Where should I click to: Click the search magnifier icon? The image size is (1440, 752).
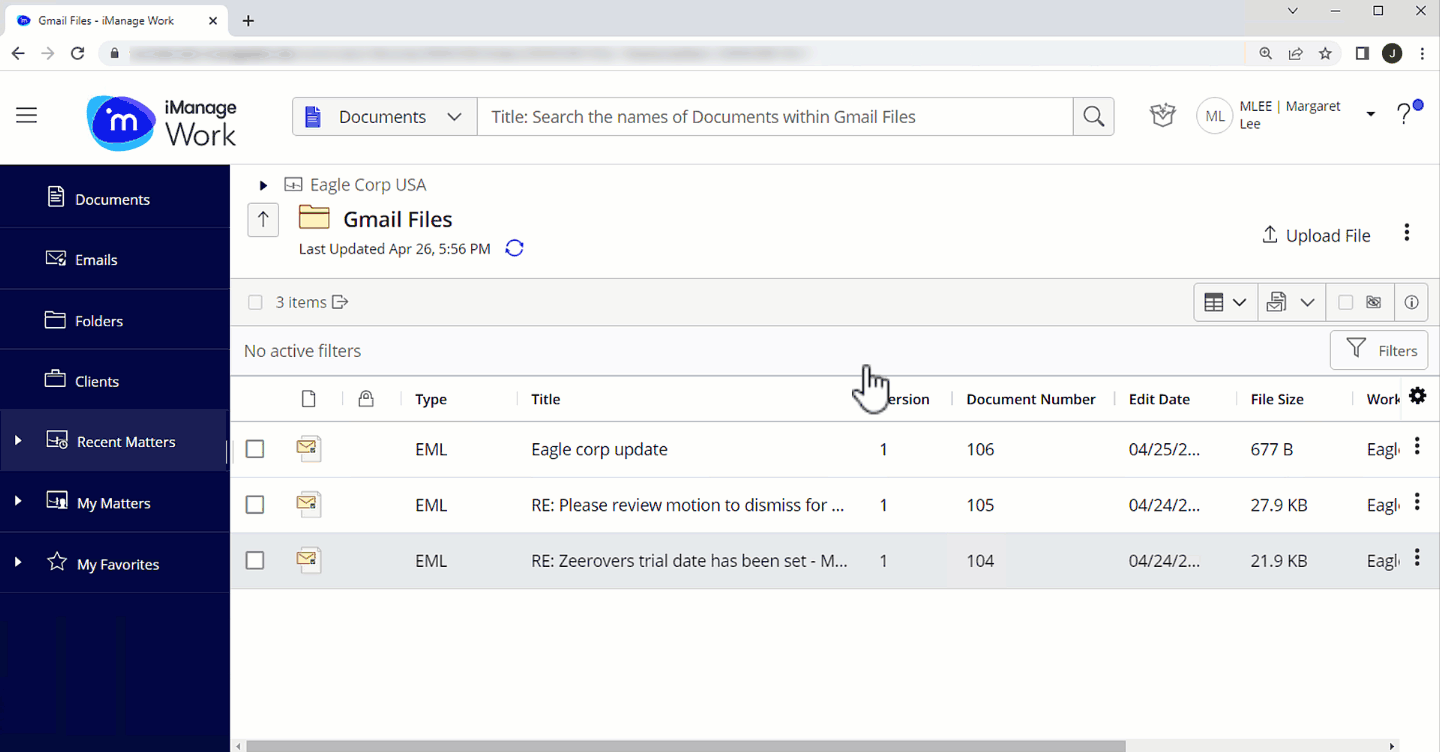pyautogui.click(x=1093, y=117)
